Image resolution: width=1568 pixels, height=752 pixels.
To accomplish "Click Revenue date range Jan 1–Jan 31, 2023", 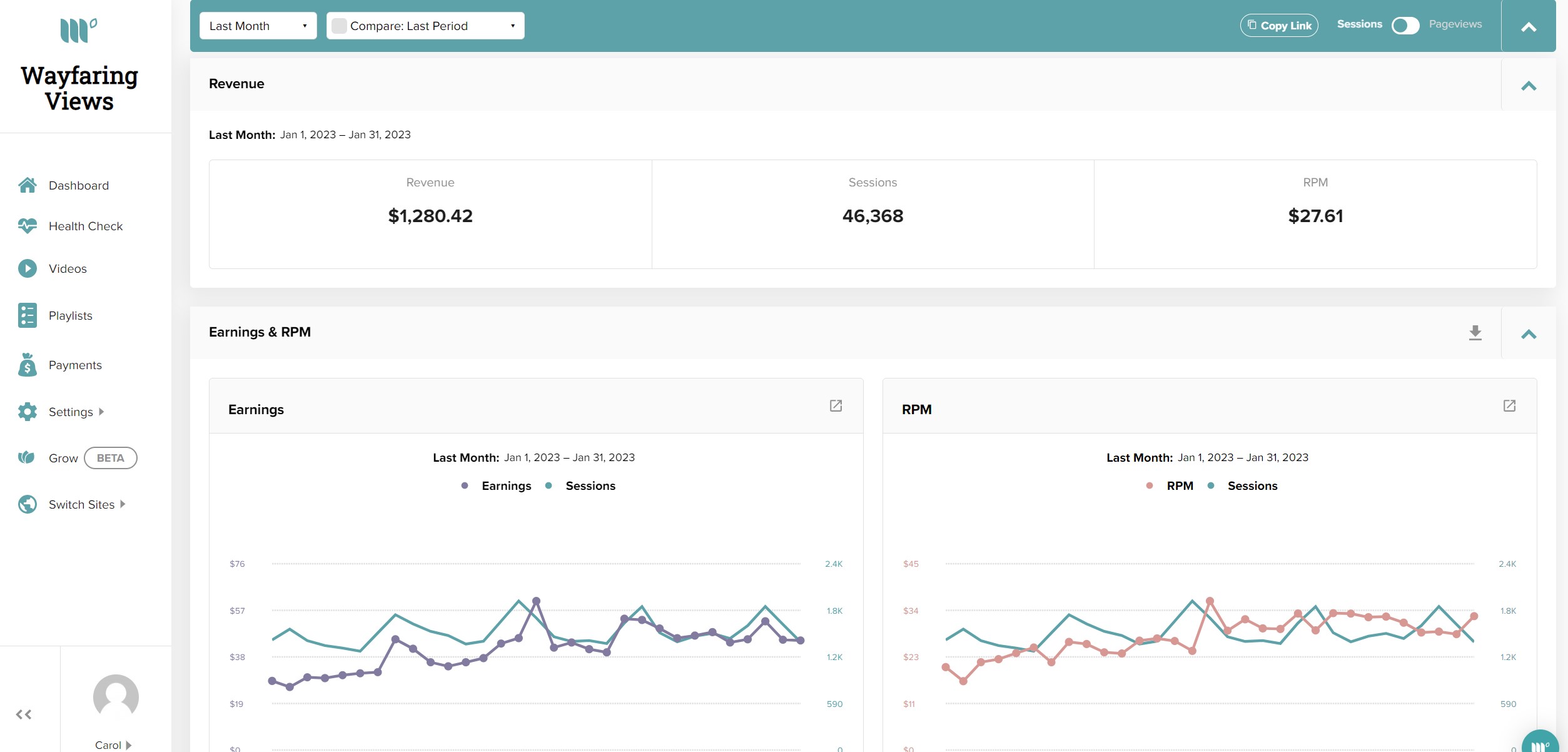I will (345, 135).
